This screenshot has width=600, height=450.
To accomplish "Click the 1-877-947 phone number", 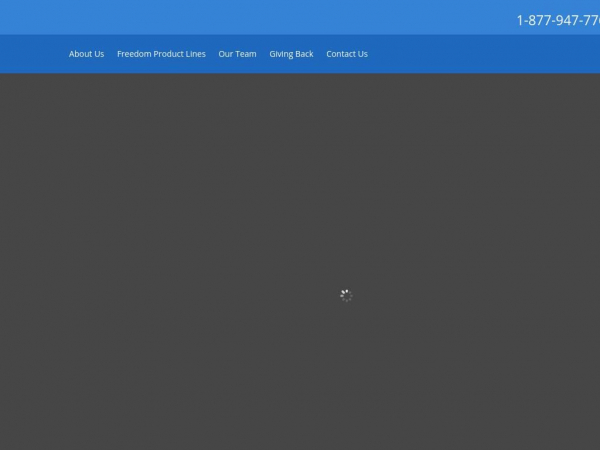I will click(x=558, y=20).
